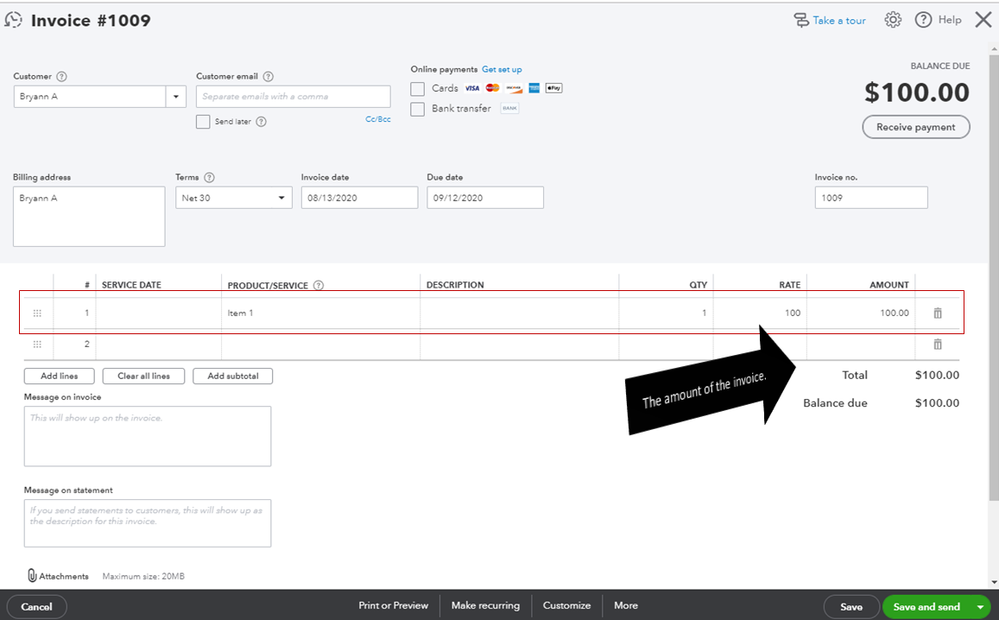Image resolution: width=999 pixels, height=620 pixels.
Task: Click the Take a tour link text
Action: (839, 20)
